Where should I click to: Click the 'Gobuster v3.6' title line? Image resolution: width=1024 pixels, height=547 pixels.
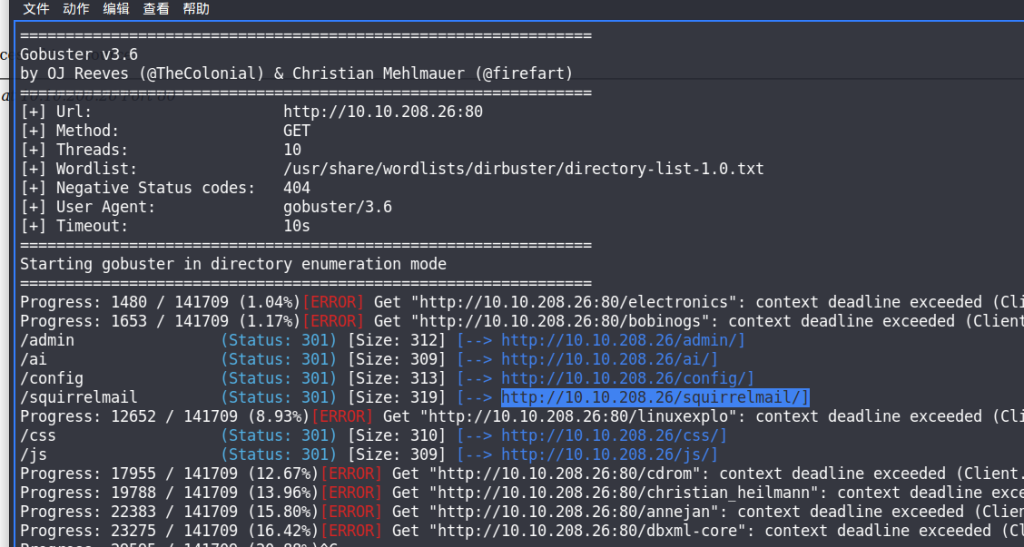(x=79, y=54)
